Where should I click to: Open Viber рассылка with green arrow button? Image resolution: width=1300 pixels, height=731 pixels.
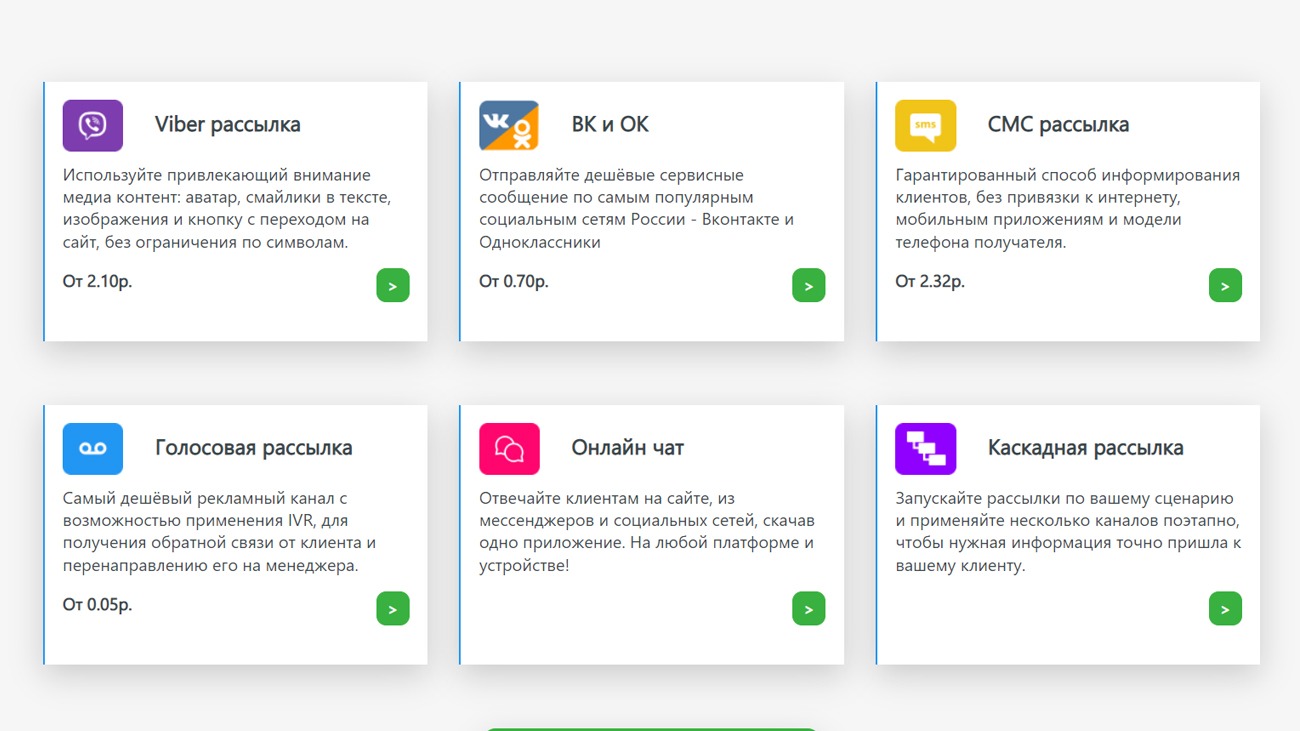tap(392, 286)
